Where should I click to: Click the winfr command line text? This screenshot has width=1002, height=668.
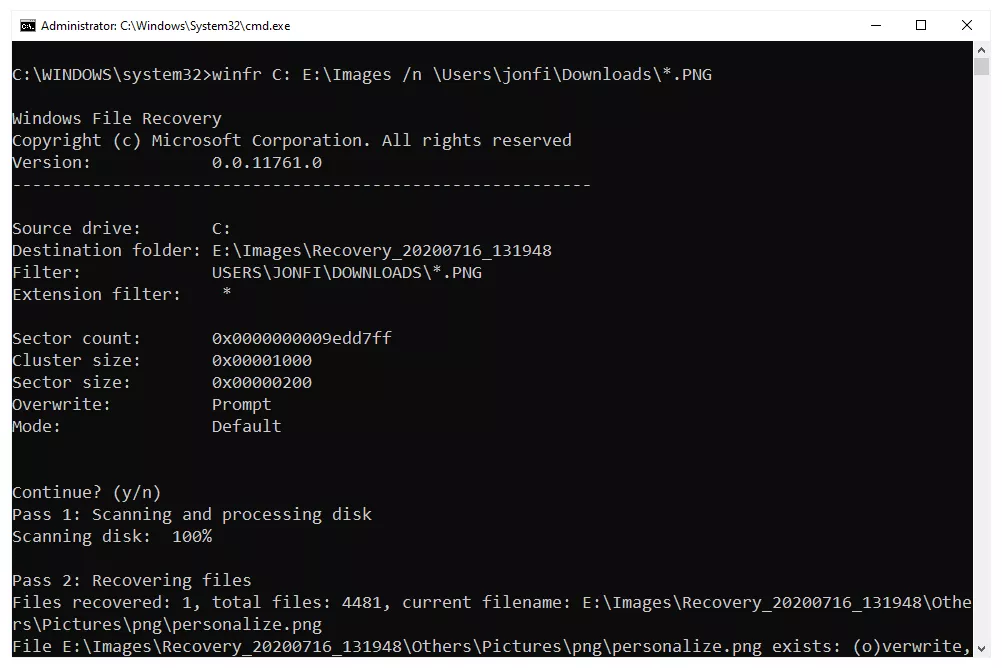tap(362, 75)
